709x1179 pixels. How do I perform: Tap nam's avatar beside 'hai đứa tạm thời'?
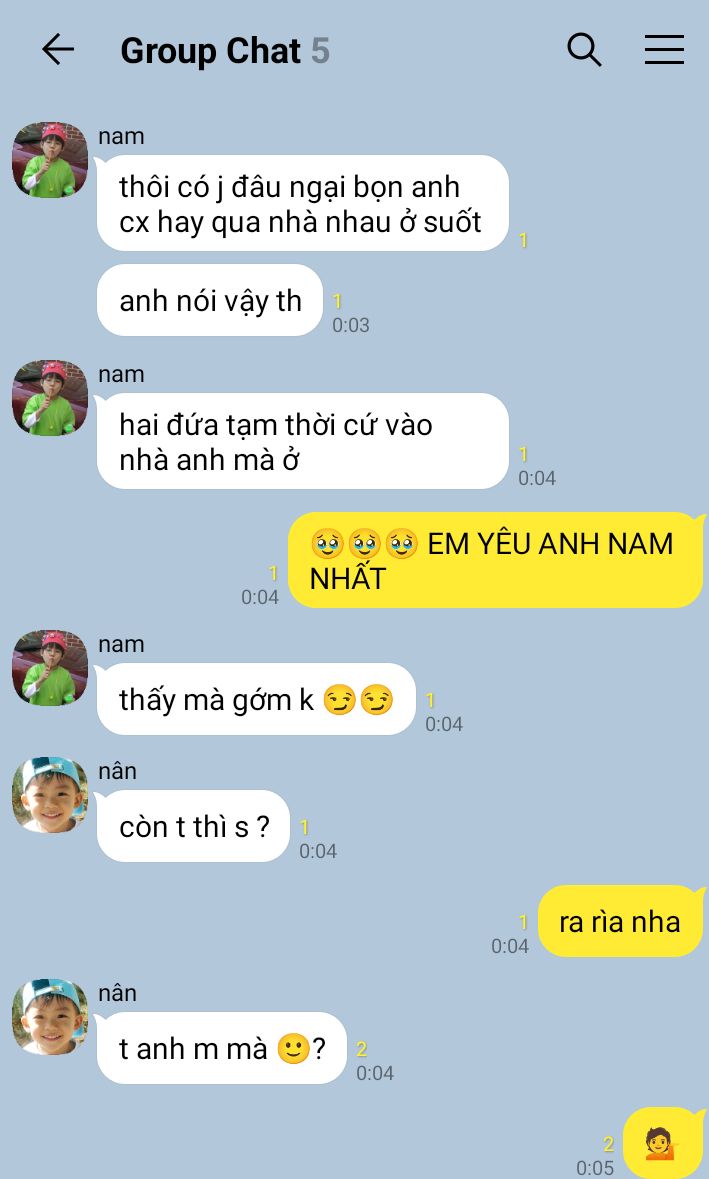click(50, 398)
